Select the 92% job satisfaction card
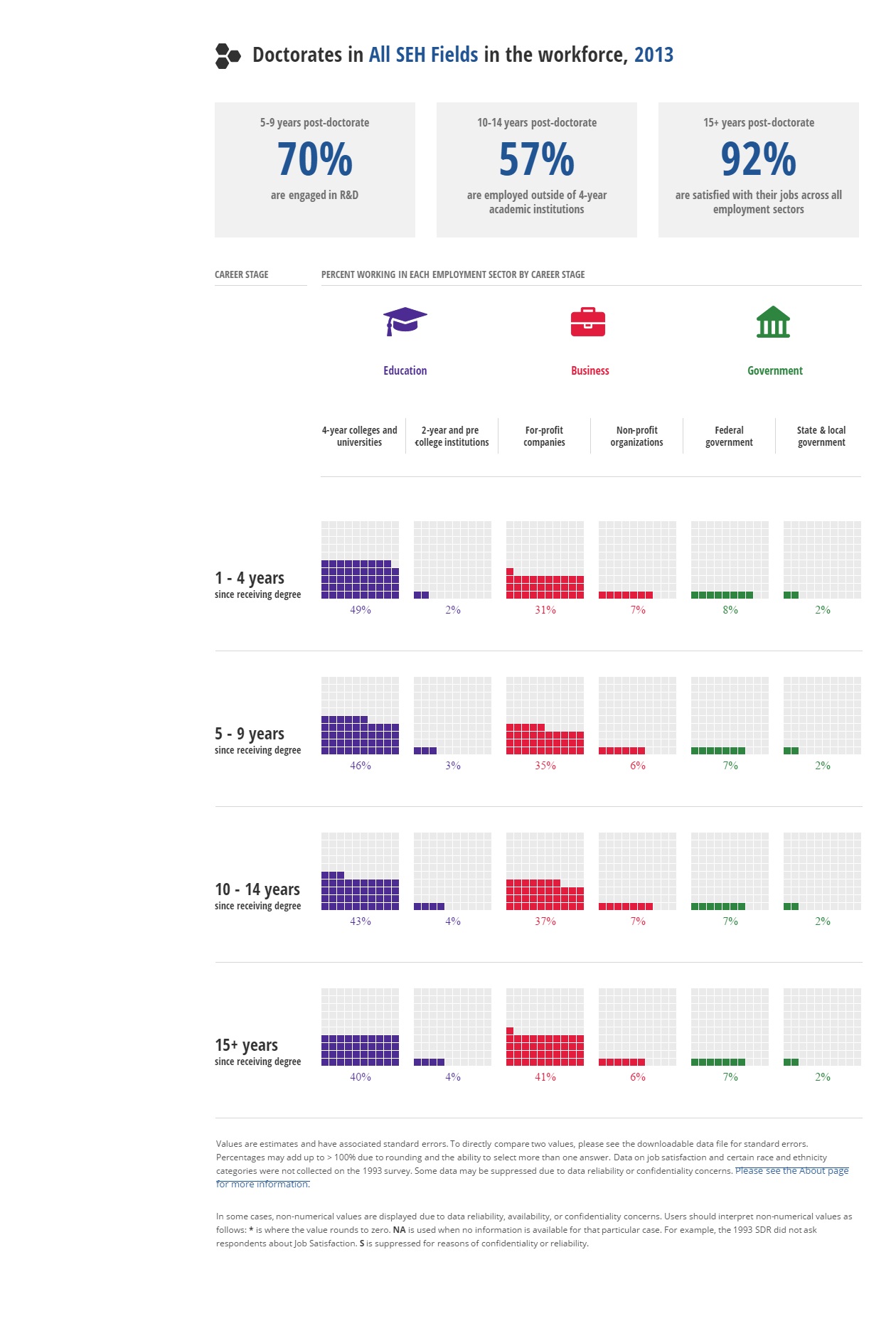 (758, 169)
